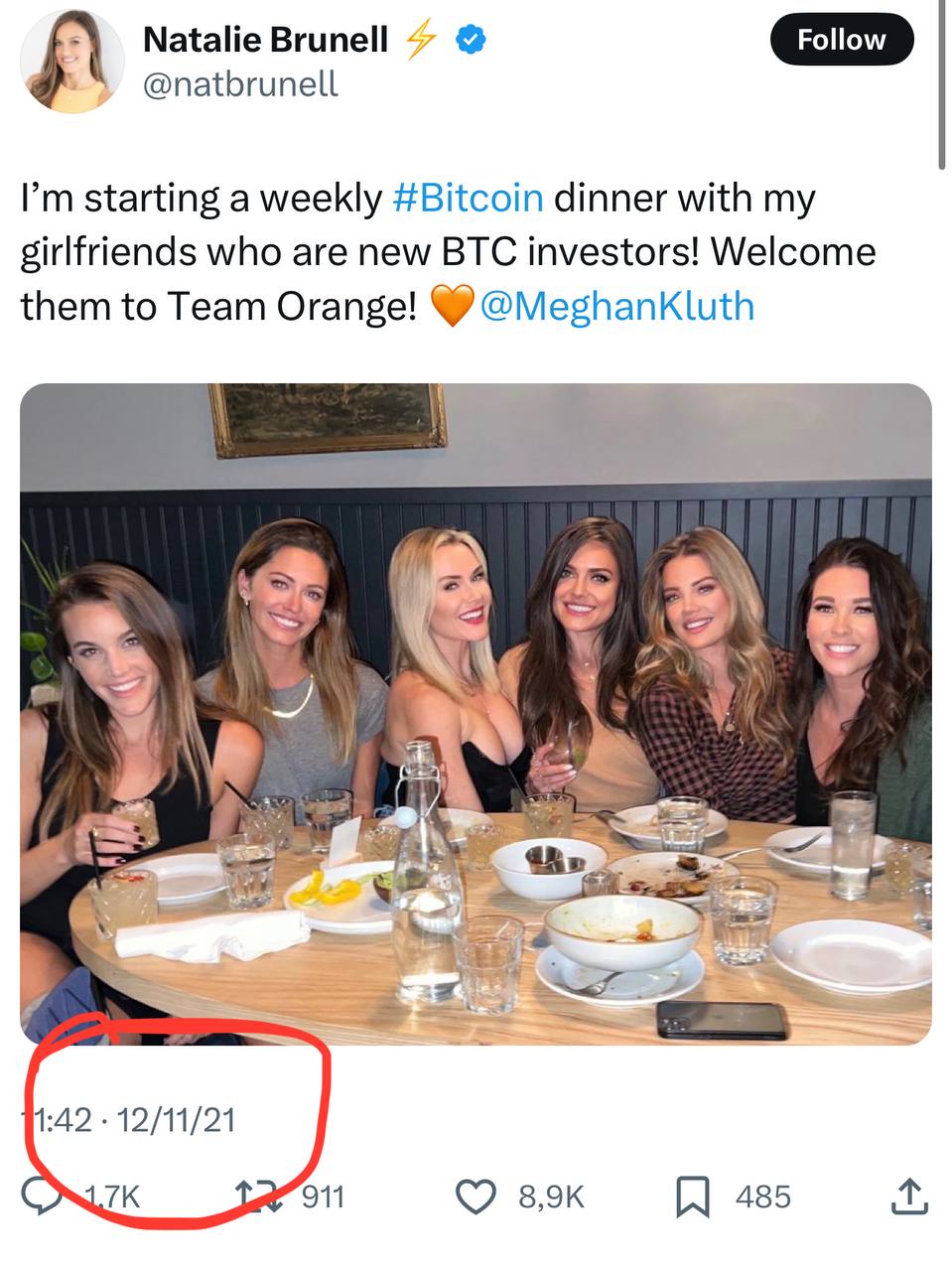Click the 12/11/21 date of the tweet
The width and height of the screenshot is (952, 1271).
pyautogui.click(x=176, y=1120)
